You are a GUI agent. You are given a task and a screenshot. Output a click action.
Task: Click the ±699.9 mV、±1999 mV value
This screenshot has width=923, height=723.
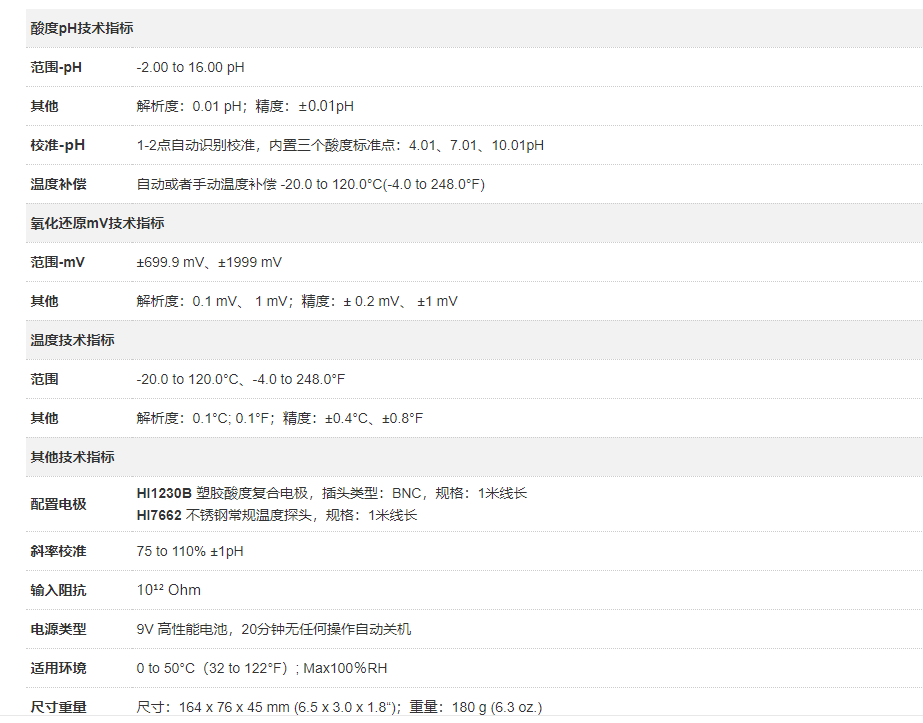click(209, 262)
